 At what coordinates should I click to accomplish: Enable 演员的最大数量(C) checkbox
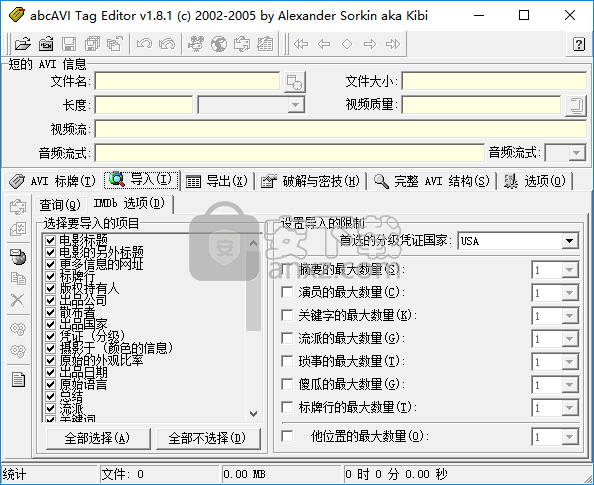287,292
